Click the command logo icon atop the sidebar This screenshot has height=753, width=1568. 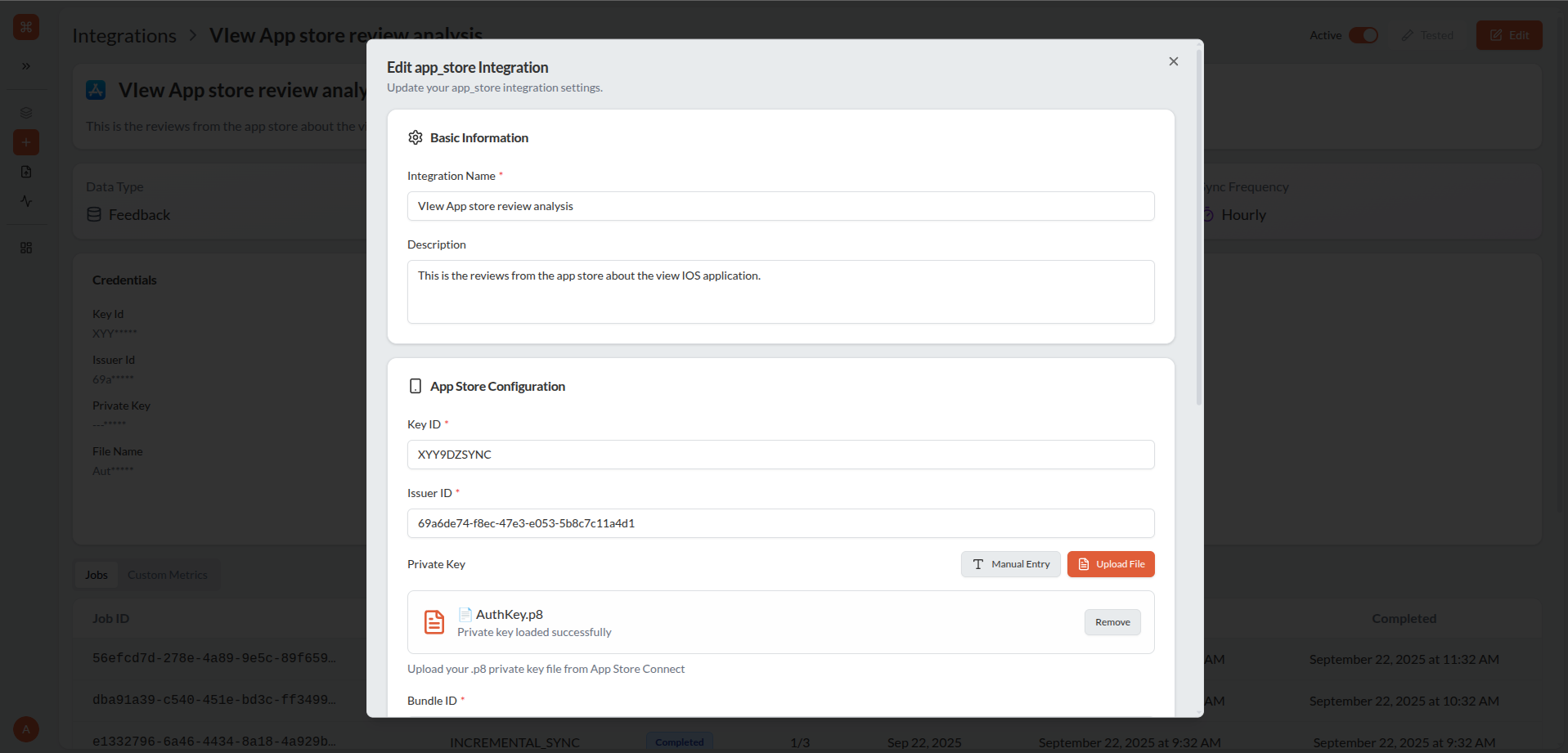(25, 27)
